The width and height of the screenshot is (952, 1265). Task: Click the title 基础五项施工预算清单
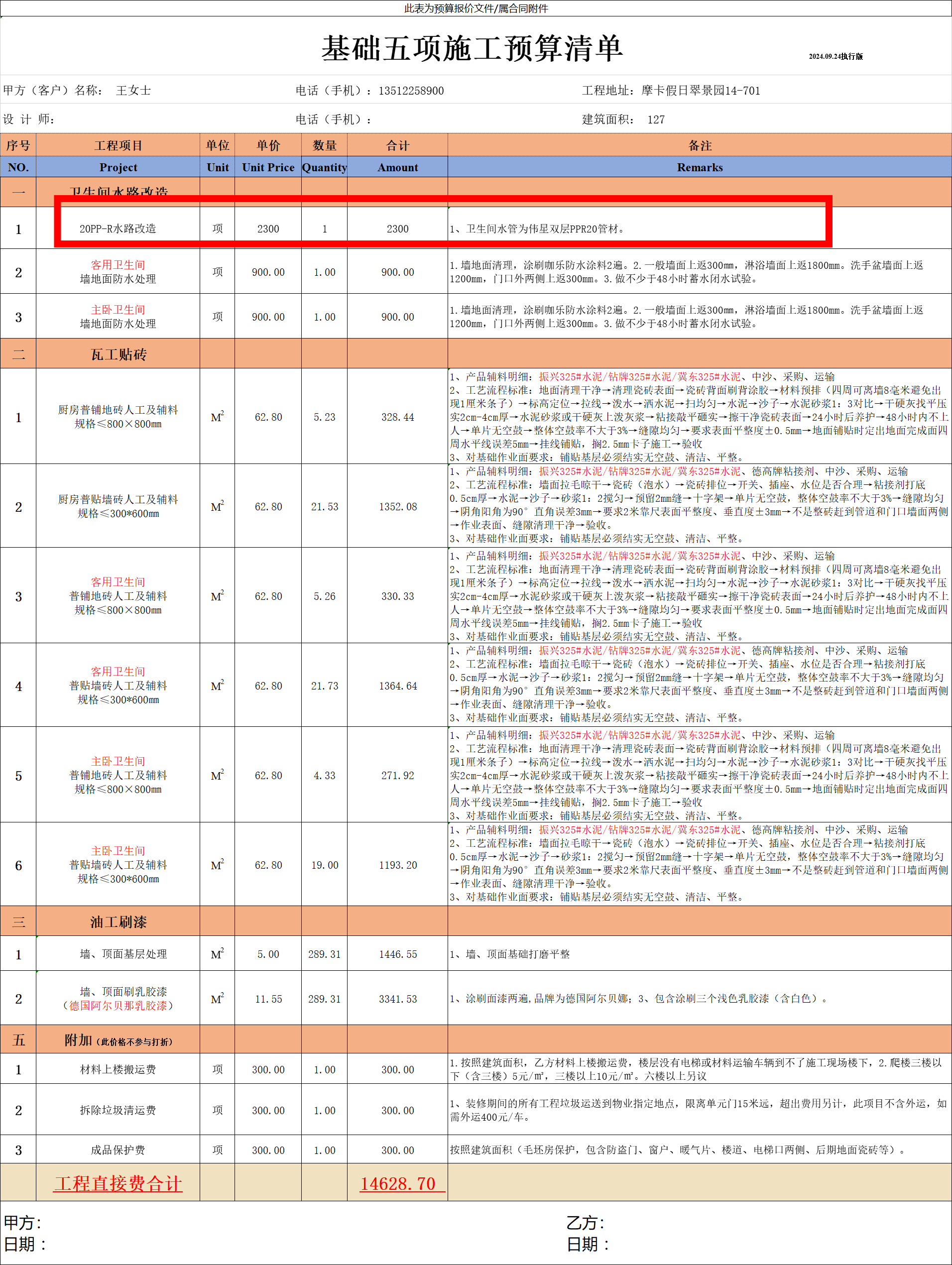coord(472,48)
